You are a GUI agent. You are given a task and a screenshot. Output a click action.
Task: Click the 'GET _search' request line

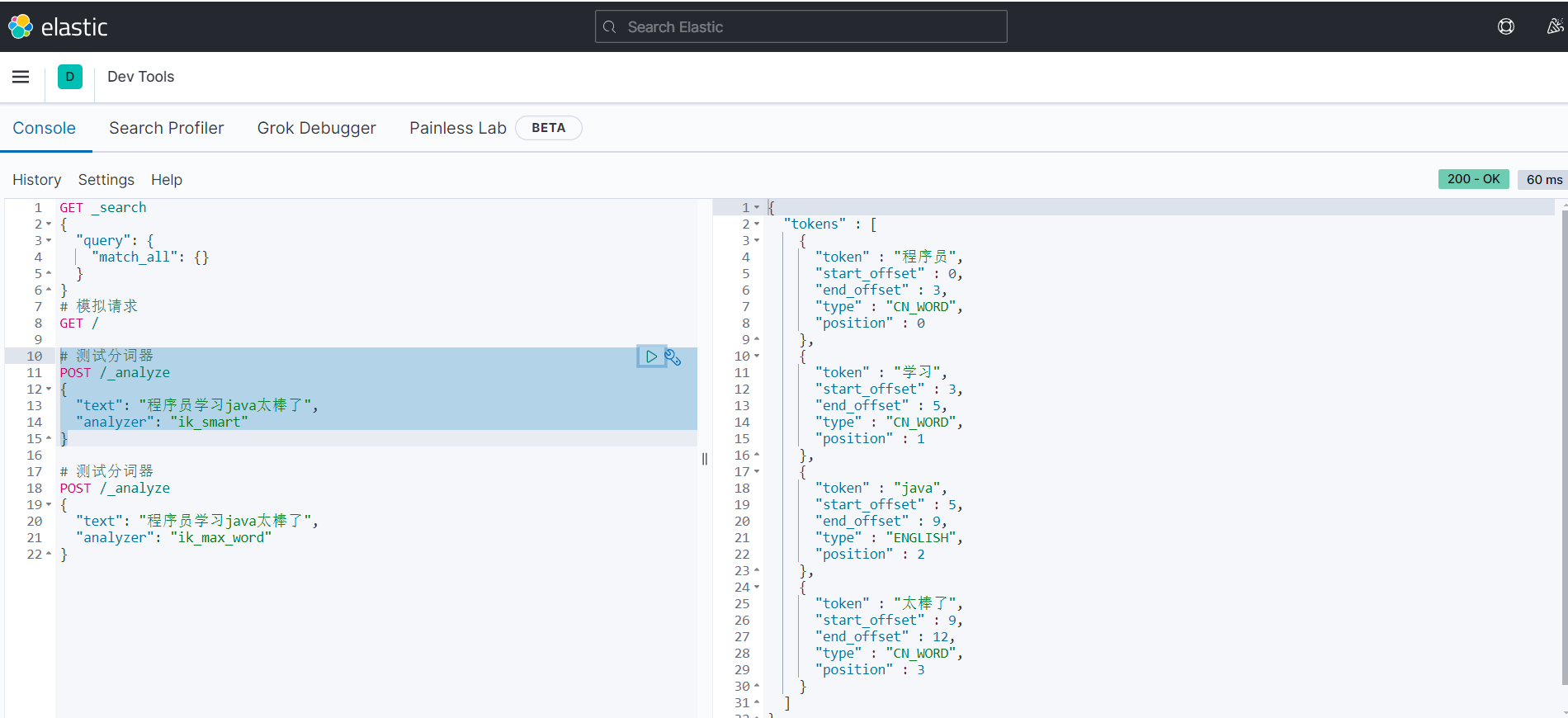pos(103,208)
